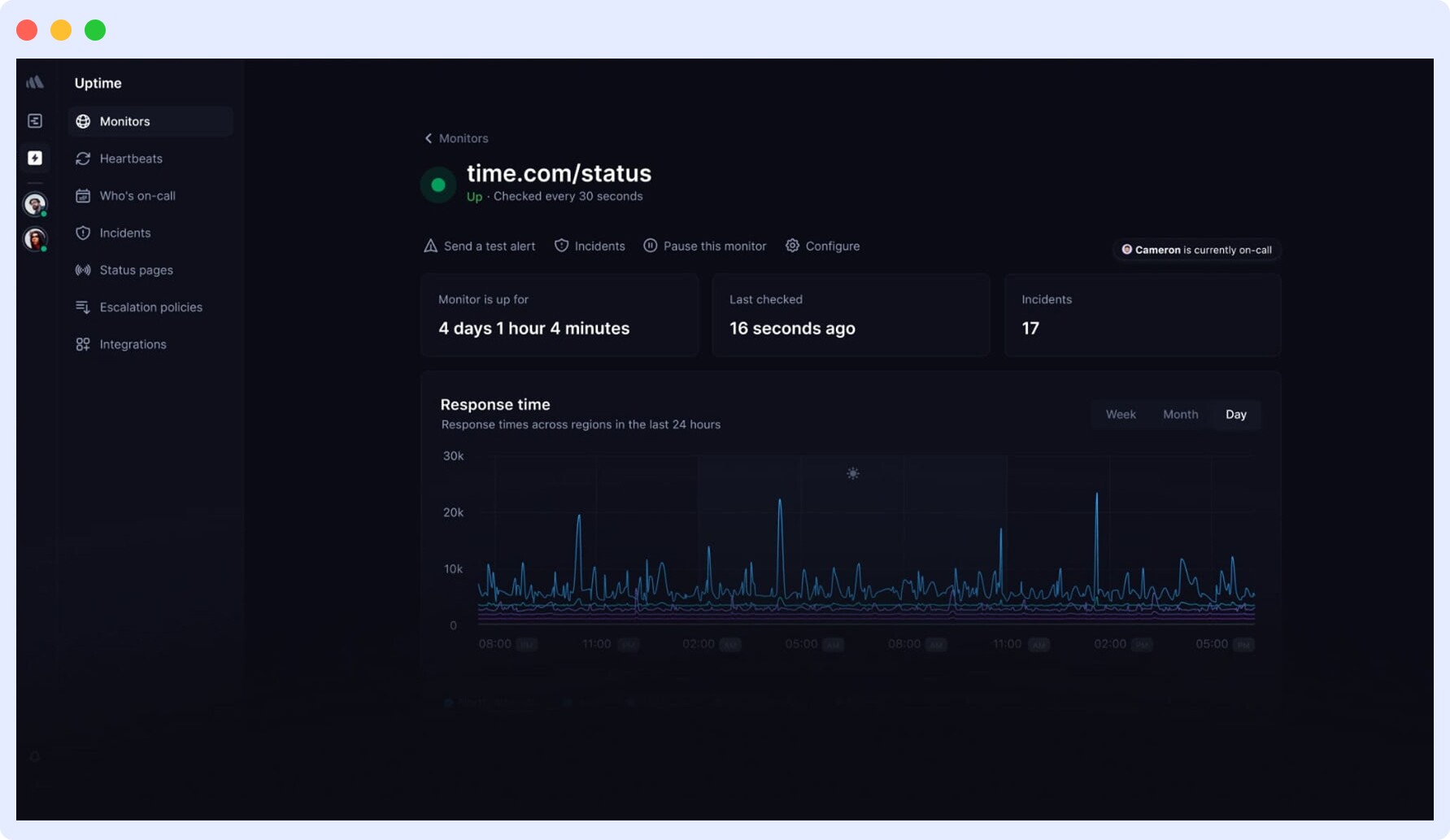1450x840 pixels.
Task: Click the macOS yellow minimize button
Action: click(x=61, y=30)
